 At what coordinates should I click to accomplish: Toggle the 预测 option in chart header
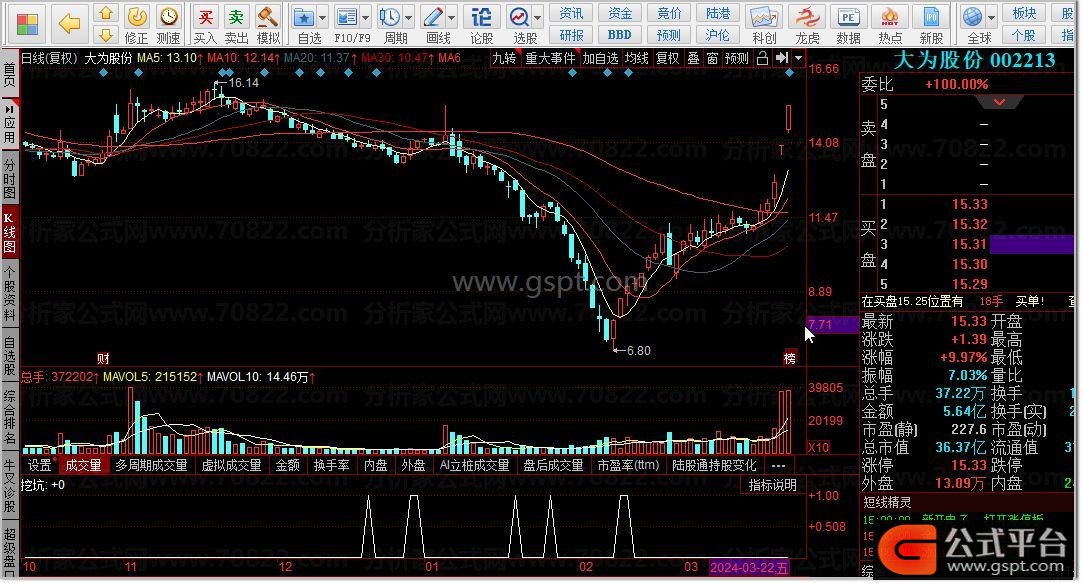[736, 59]
